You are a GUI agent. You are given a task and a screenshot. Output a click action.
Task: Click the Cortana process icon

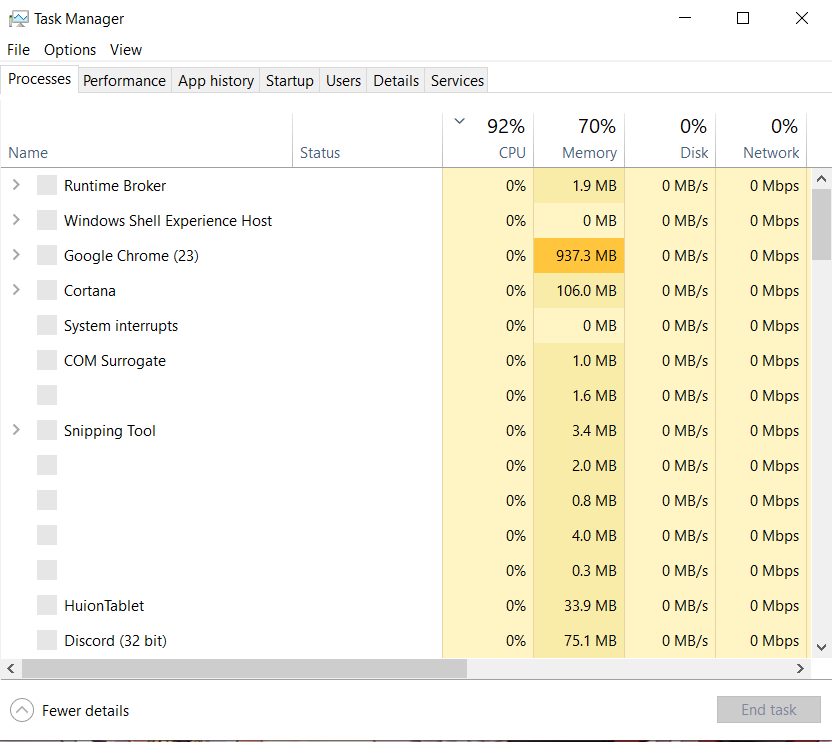click(x=47, y=291)
